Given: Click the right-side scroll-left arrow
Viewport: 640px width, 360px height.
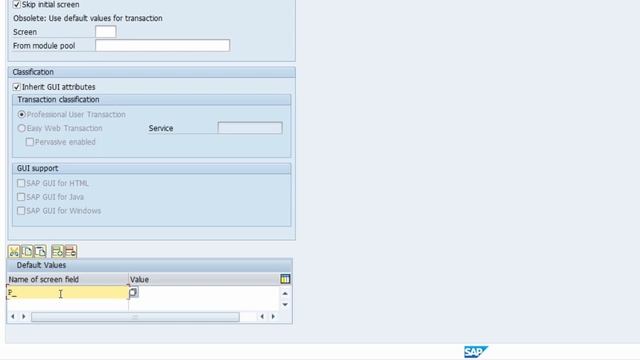Looking at the screenshot, I should [x=262, y=317].
